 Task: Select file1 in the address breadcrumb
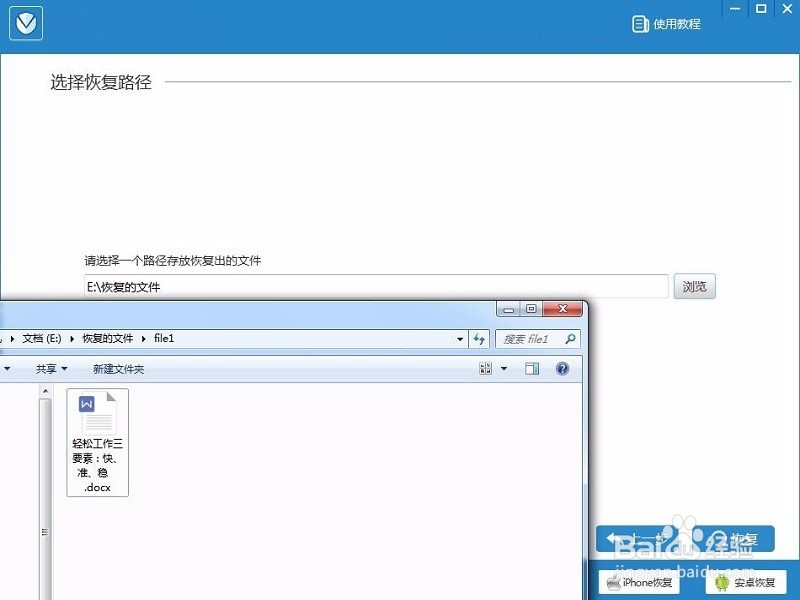(x=164, y=339)
